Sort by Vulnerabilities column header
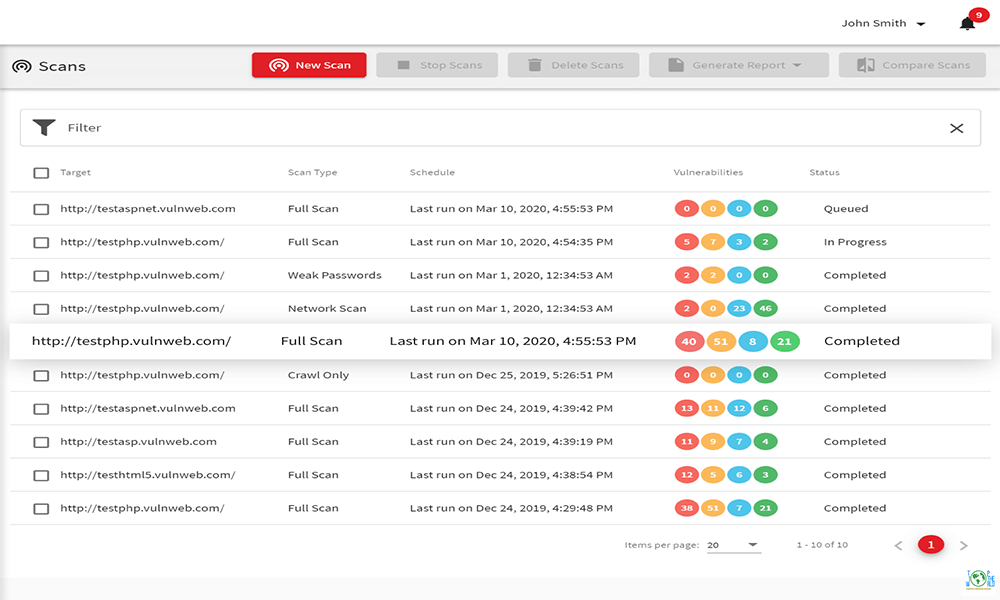This screenshot has width=1000, height=600. click(x=708, y=172)
